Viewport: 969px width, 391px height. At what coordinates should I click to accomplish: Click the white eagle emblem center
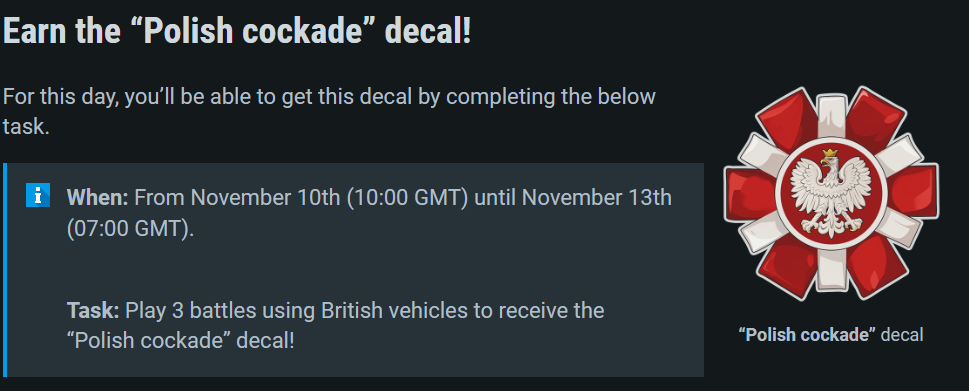click(831, 193)
